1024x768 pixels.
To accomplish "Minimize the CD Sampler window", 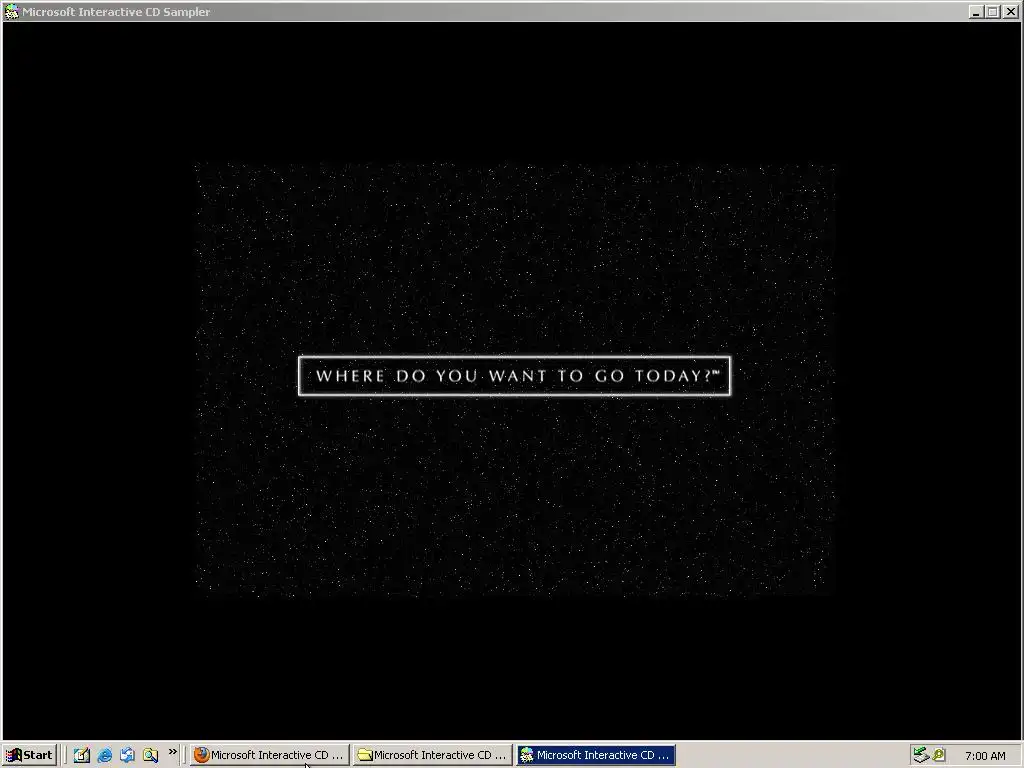I will pos(976,12).
